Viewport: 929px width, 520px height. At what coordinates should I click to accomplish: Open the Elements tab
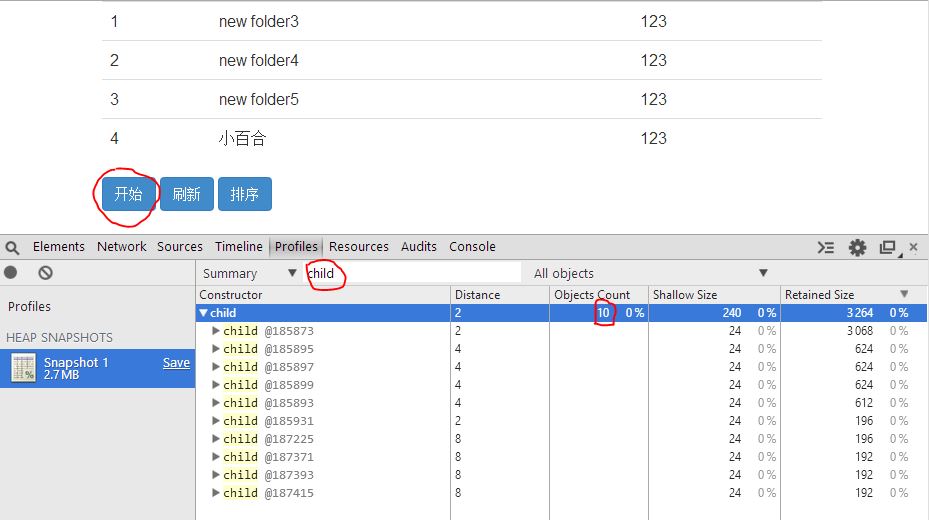point(58,247)
